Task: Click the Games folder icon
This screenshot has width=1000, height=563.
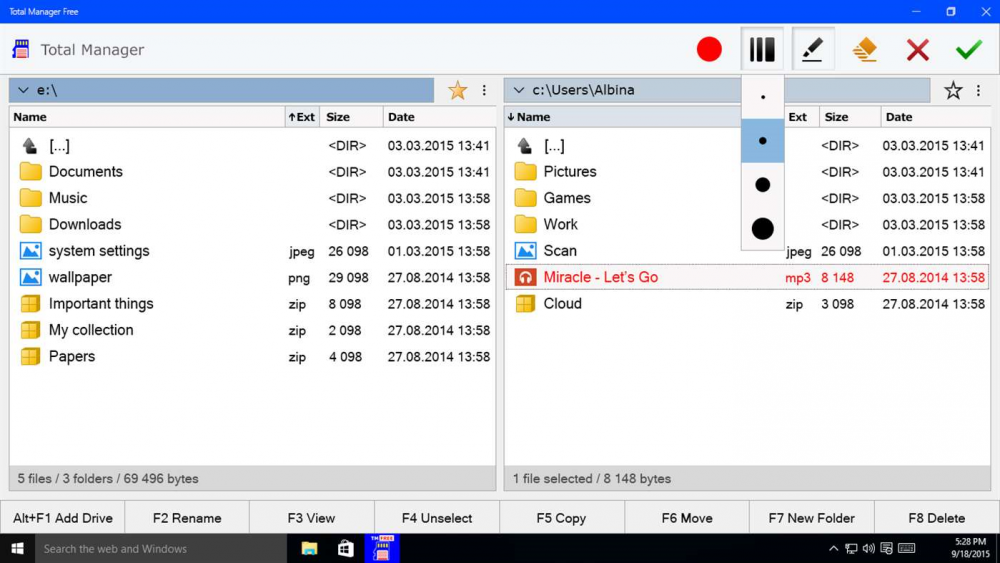Action: click(525, 198)
